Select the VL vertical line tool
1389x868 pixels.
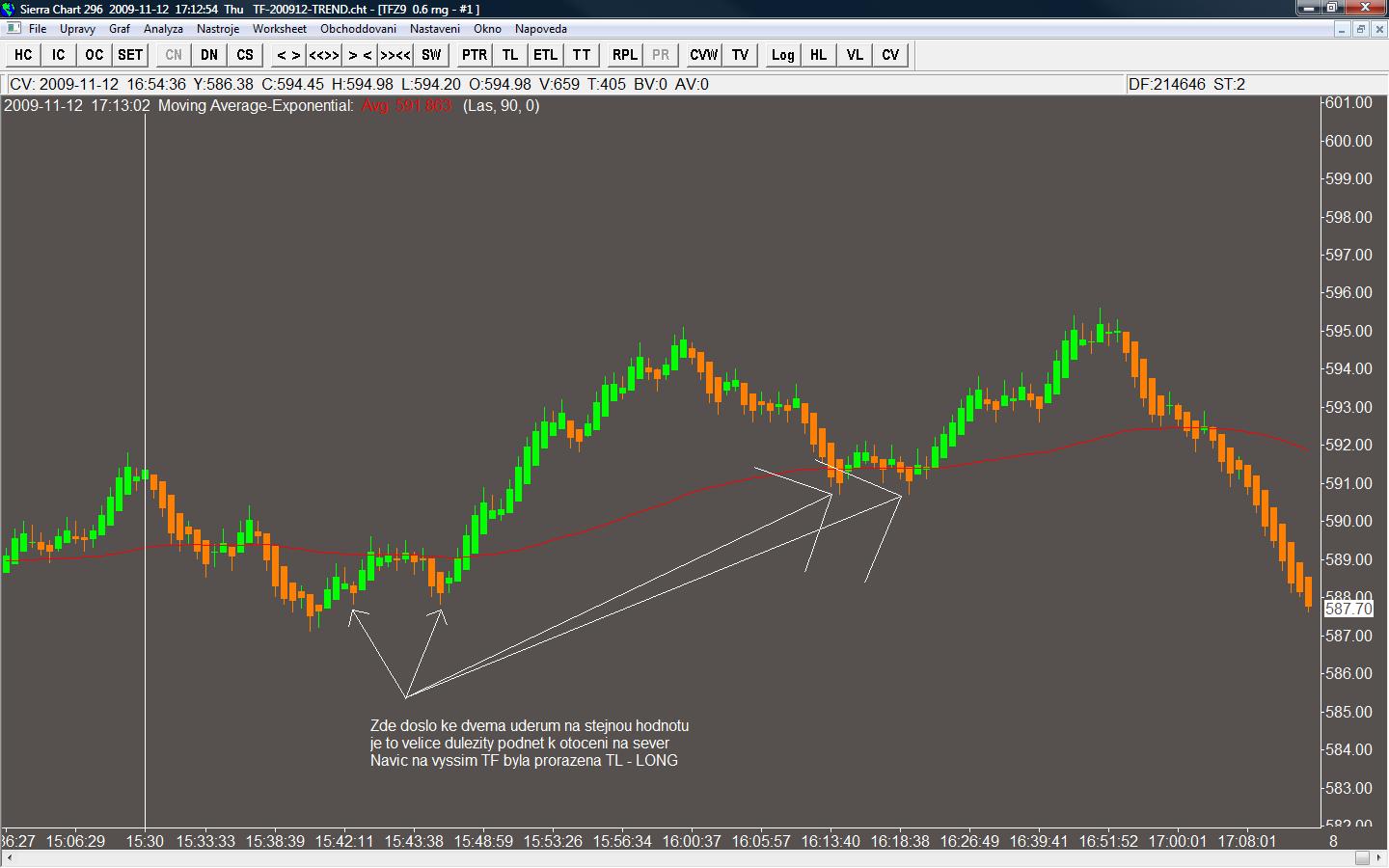pos(855,55)
